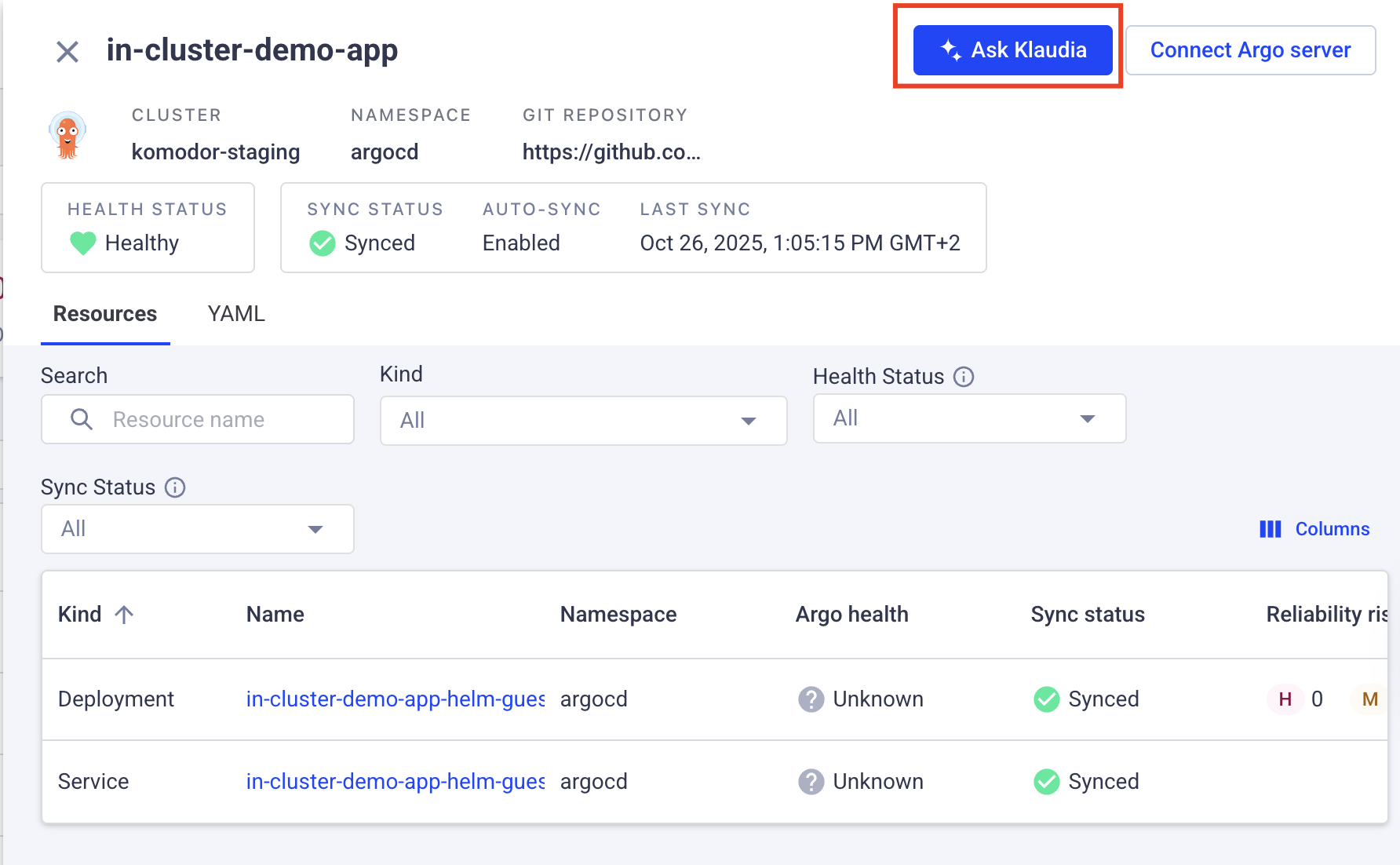1400x865 pixels.
Task: Open the Deployment in-cluster-demo-app-helm link
Action: [395, 699]
